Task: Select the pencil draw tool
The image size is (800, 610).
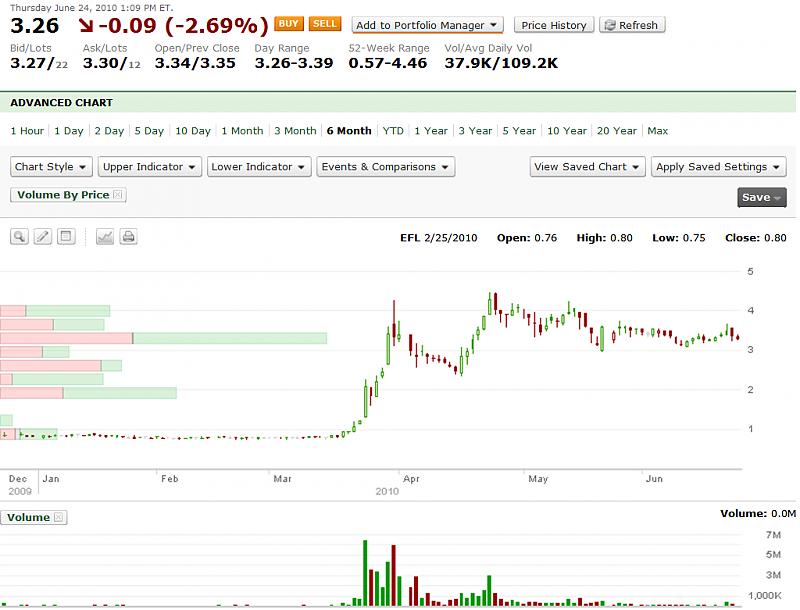Action: [x=43, y=237]
